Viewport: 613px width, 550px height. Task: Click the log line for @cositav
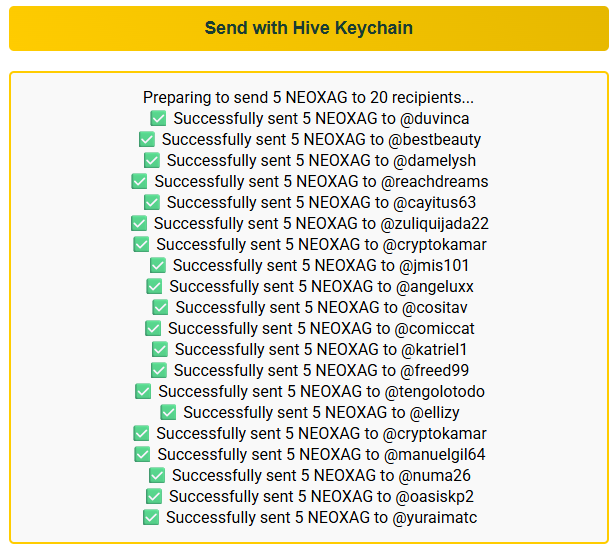[x=310, y=308]
